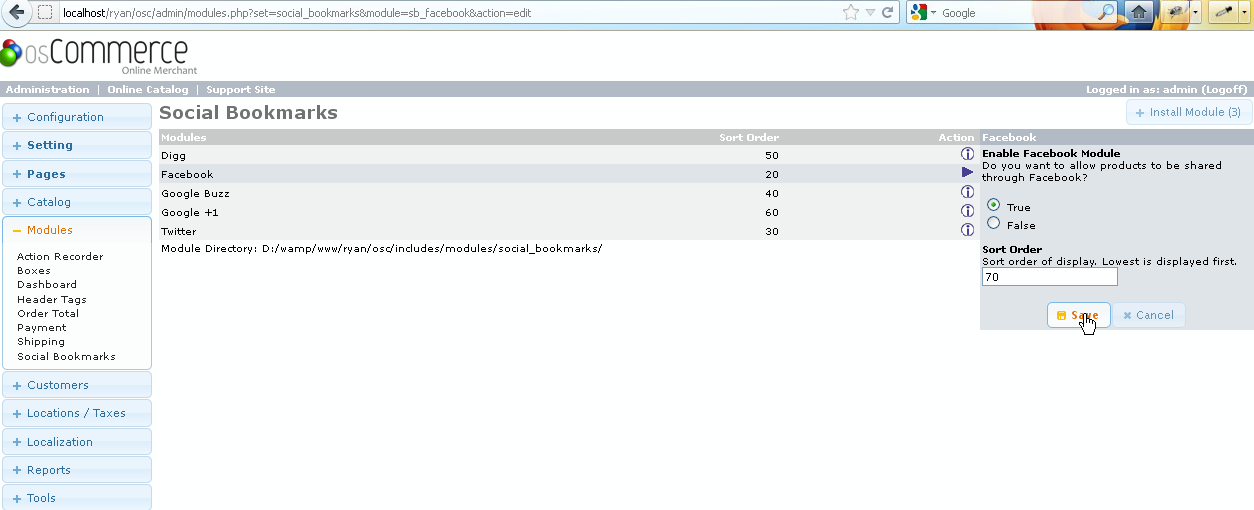Expand the Locations / Taxes section
The width and height of the screenshot is (1254, 510).
(x=77, y=413)
